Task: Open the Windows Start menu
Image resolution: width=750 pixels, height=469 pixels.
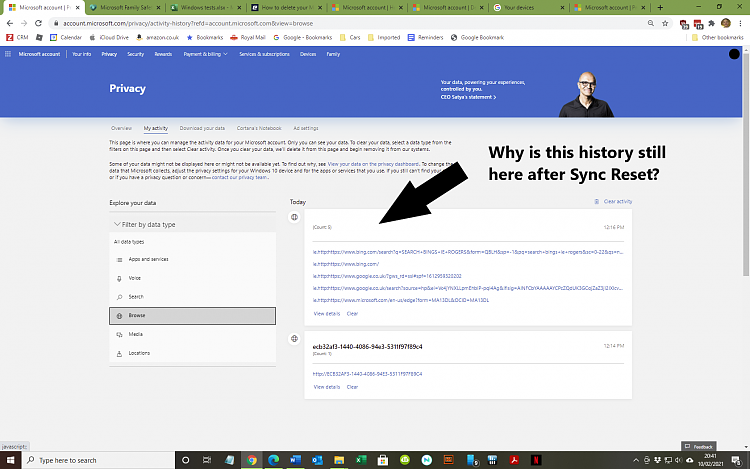Action: click(10, 460)
